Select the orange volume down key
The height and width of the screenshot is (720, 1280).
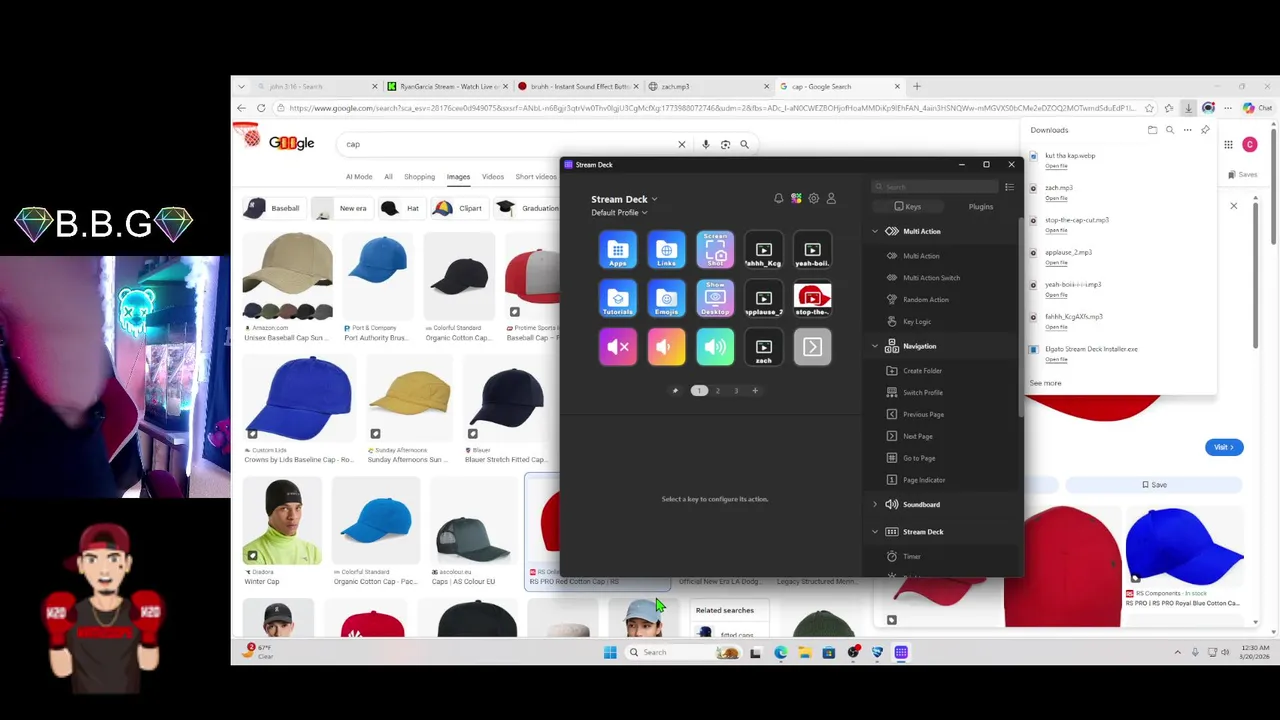(x=666, y=347)
